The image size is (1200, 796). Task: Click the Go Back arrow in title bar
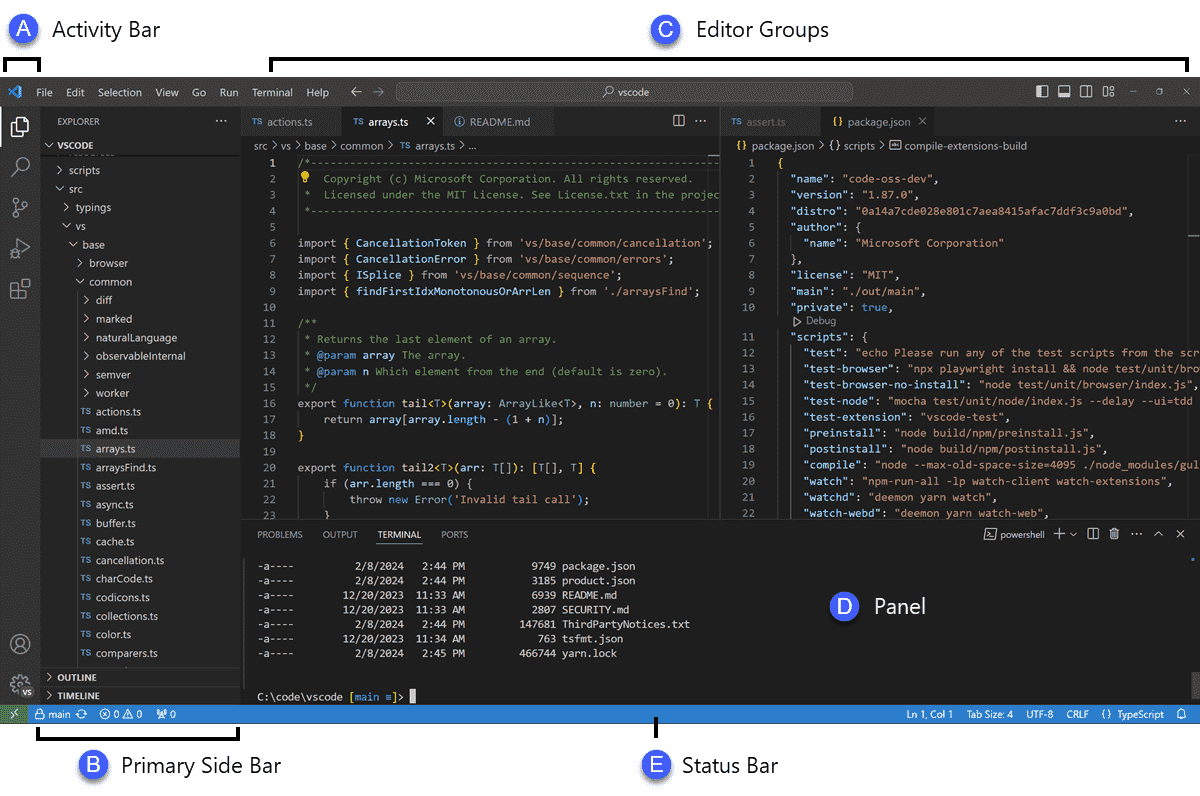click(356, 92)
